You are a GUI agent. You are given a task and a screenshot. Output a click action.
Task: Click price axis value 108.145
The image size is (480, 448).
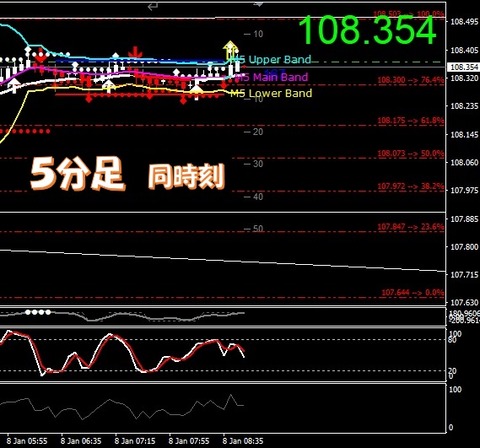(464, 135)
